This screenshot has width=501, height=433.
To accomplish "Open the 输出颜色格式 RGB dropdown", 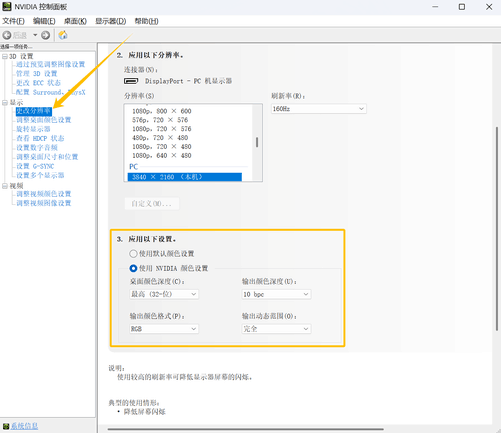I will (x=164, y=329).
